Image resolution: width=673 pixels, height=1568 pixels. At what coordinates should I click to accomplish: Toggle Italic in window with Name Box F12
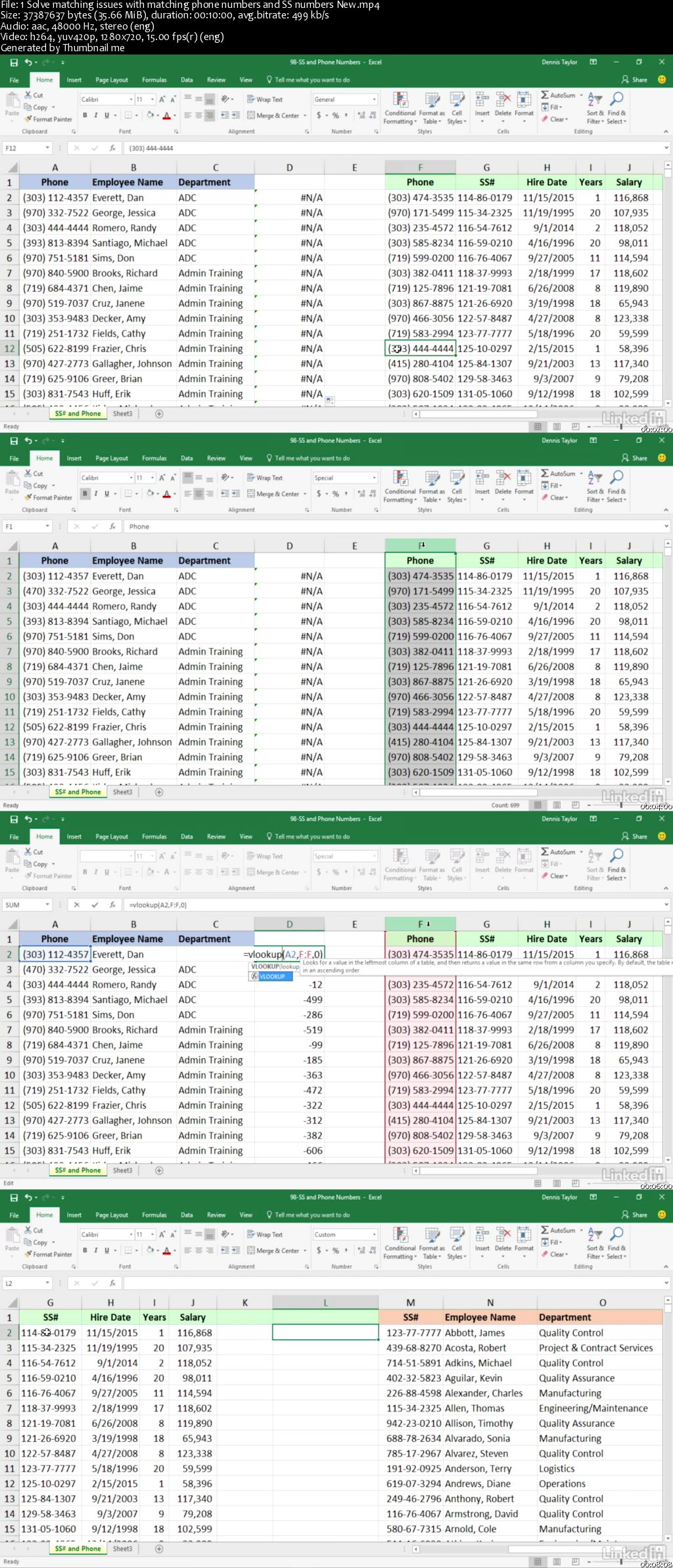[x=96, y=115]
